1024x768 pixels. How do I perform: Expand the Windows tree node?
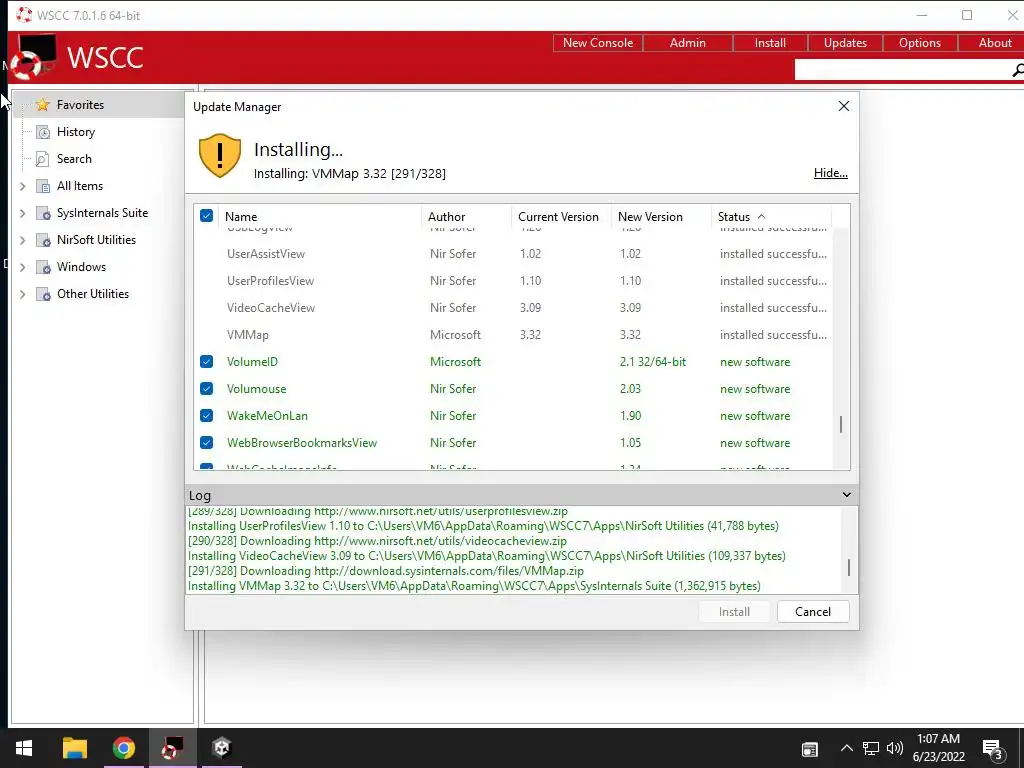pos(23,267)
